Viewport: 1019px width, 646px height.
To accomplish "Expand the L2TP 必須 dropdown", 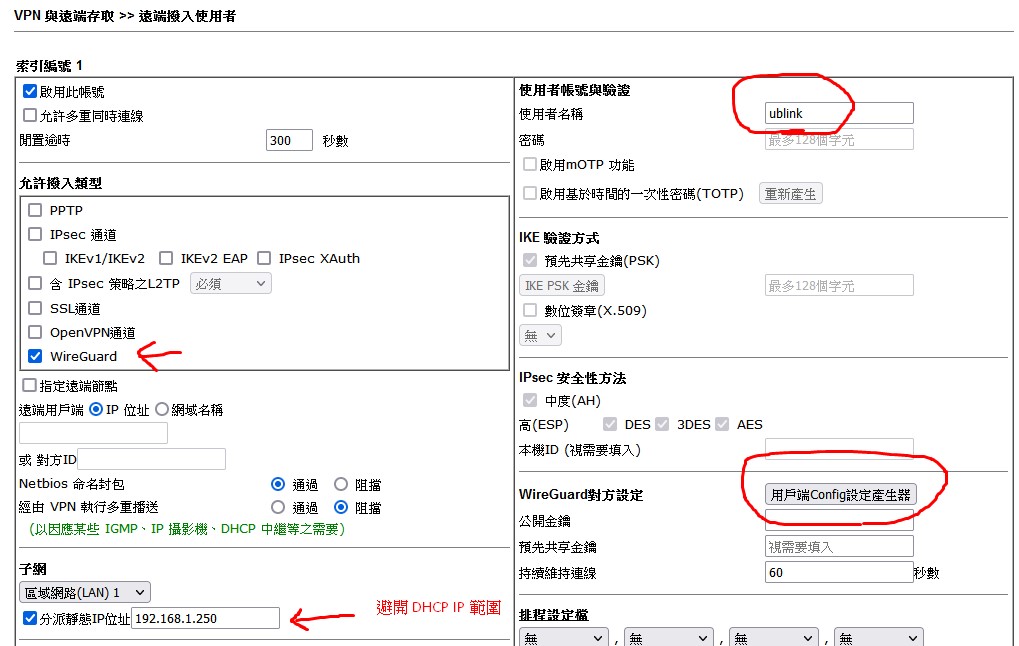I will pos(230,283).
